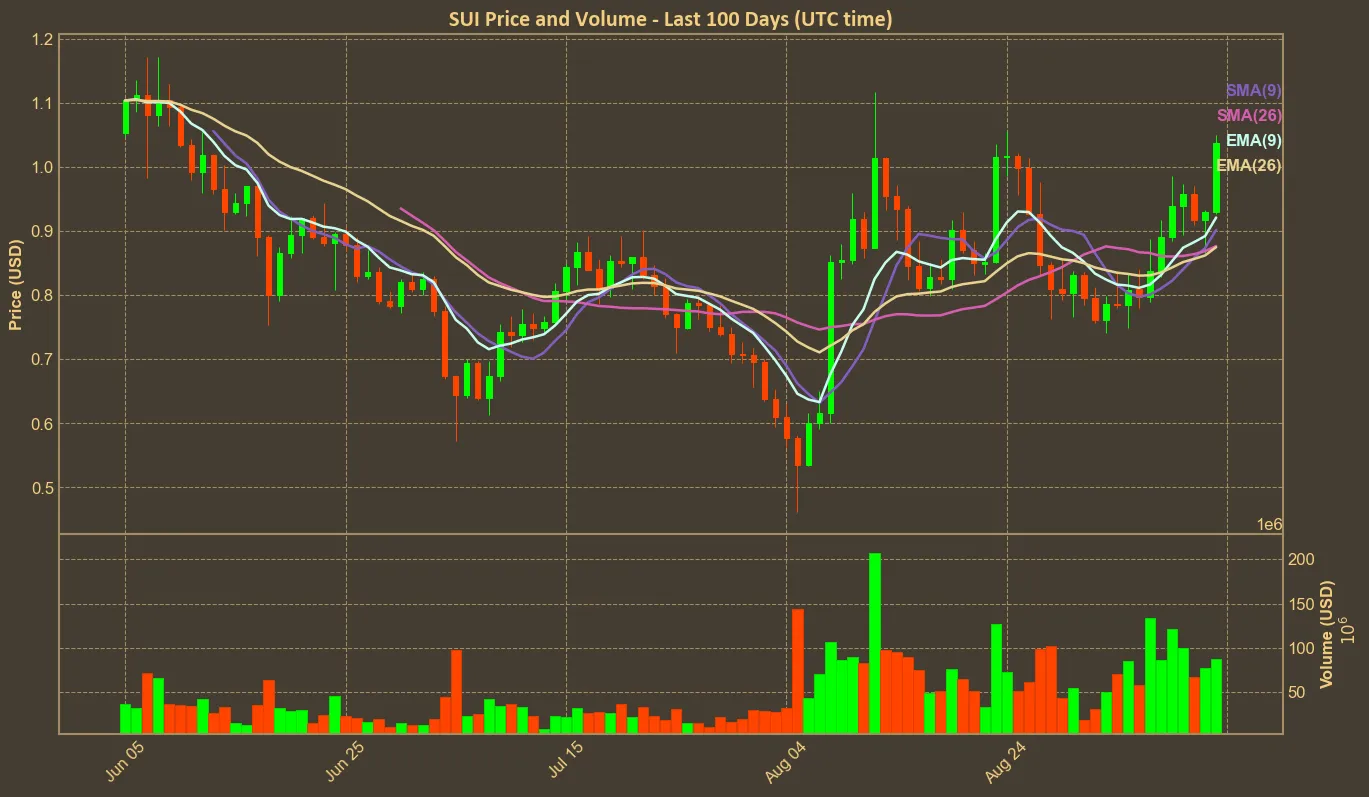This screenshot has width=1369, height=797.
Task: Select the SMA(9) legend label
Action: point(1253,91)
